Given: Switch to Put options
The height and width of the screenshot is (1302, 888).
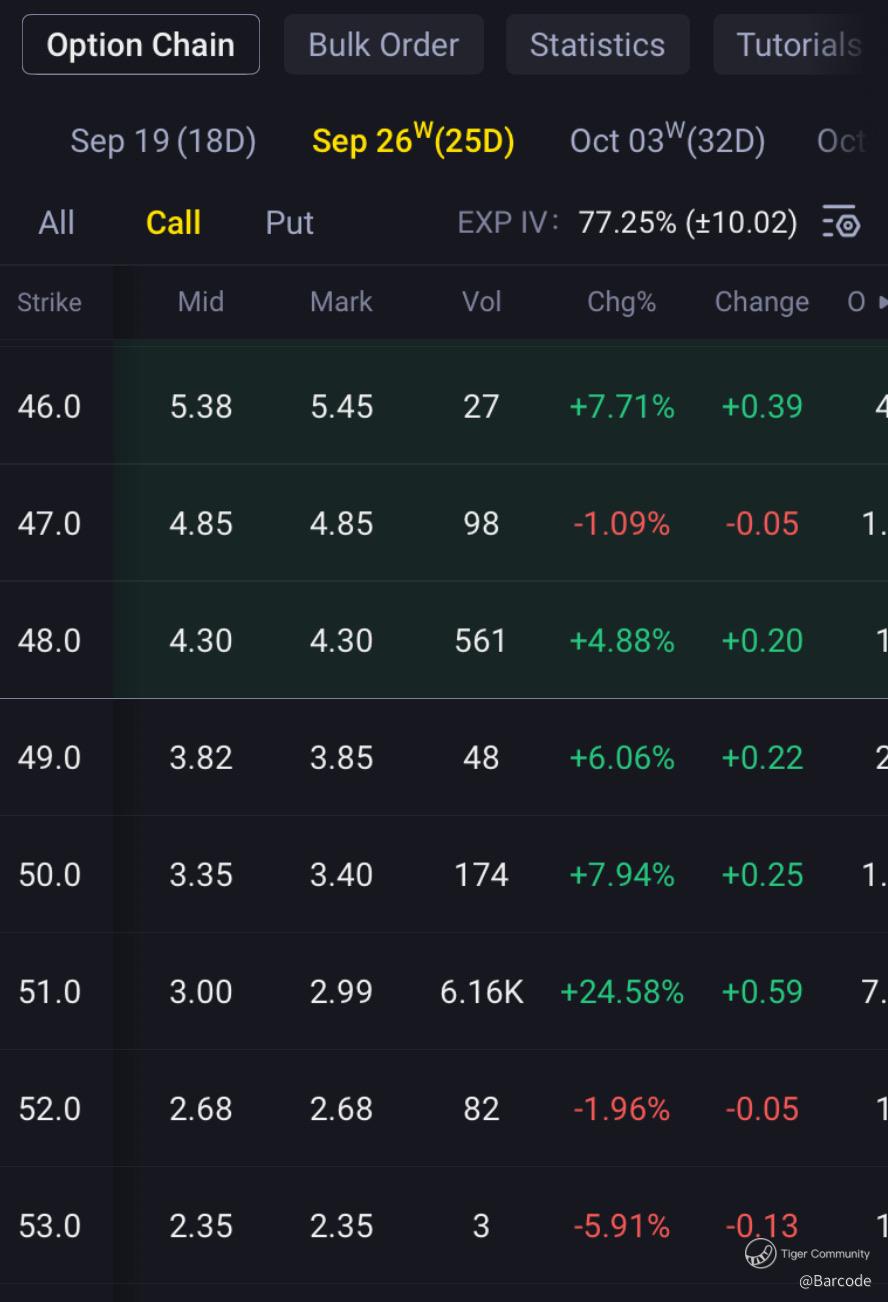Looking at the screenshot, I should click(x=289, y=222).
